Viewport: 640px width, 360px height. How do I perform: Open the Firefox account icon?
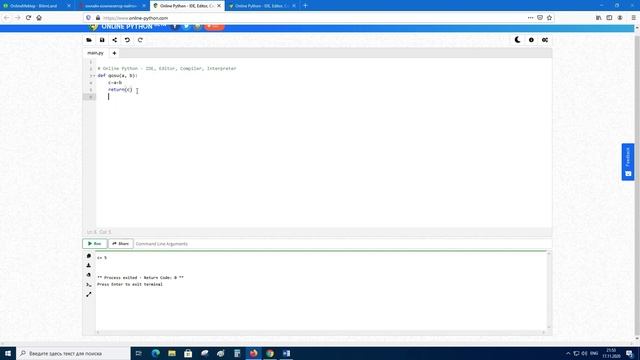click(620, 18)
